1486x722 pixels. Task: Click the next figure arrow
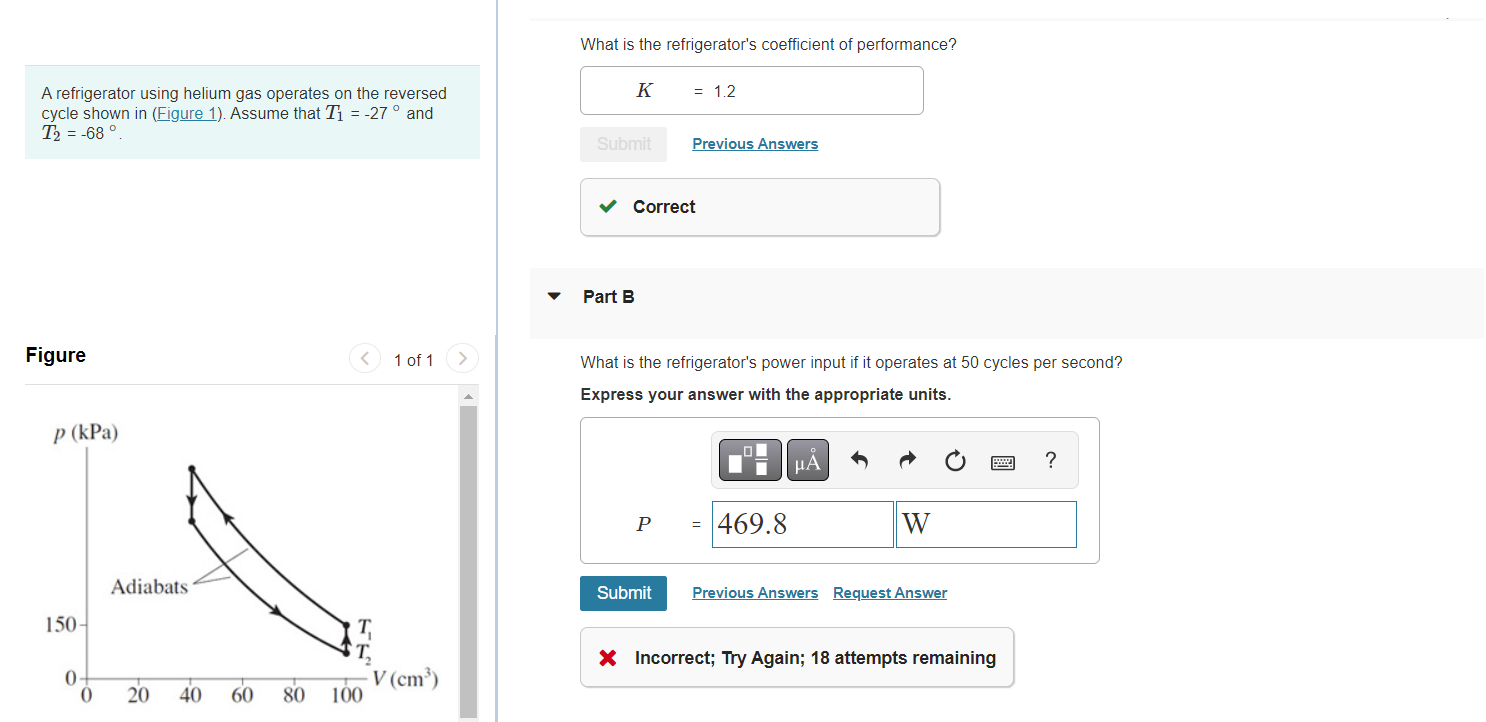coord(461,358)
